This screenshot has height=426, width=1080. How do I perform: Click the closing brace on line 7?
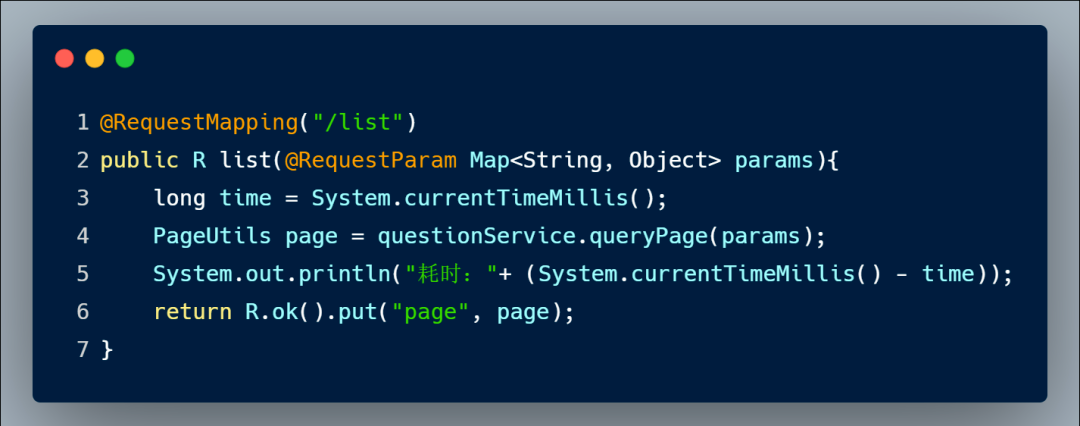[x=107, y=349]
